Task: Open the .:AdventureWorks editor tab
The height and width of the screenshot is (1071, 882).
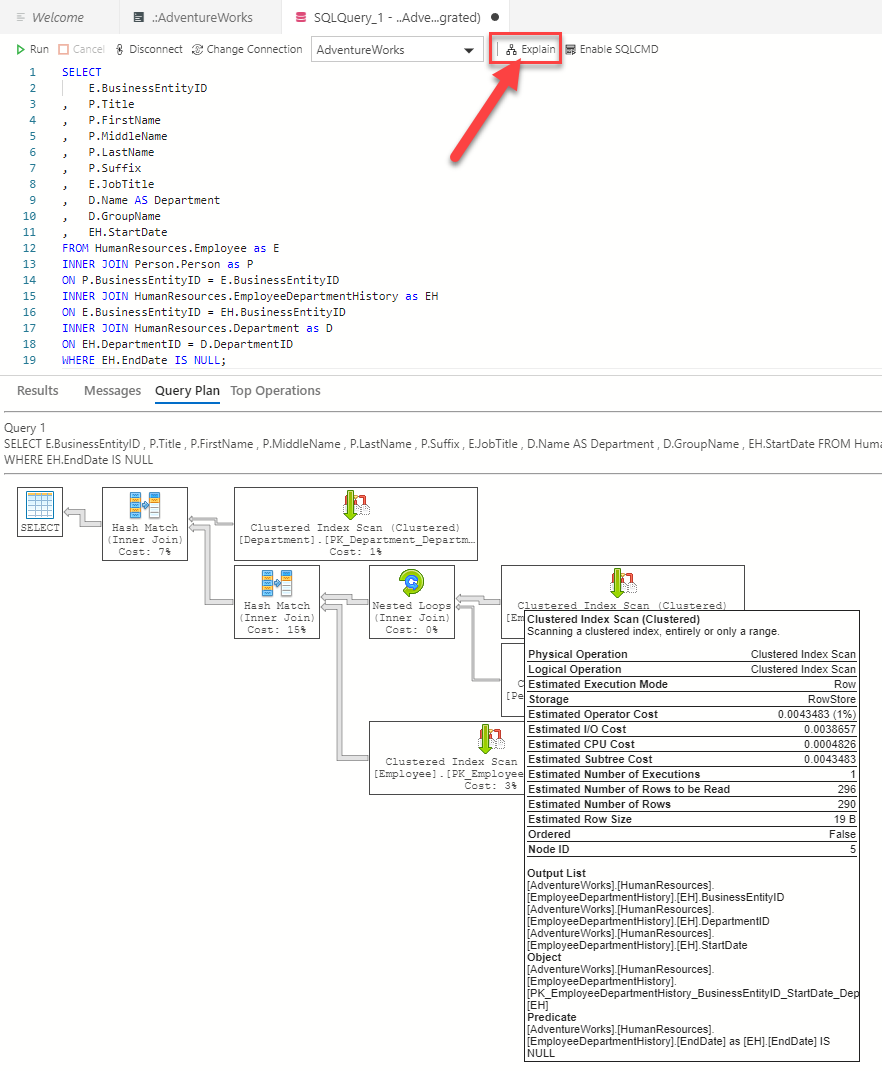Action: (195, 17)
